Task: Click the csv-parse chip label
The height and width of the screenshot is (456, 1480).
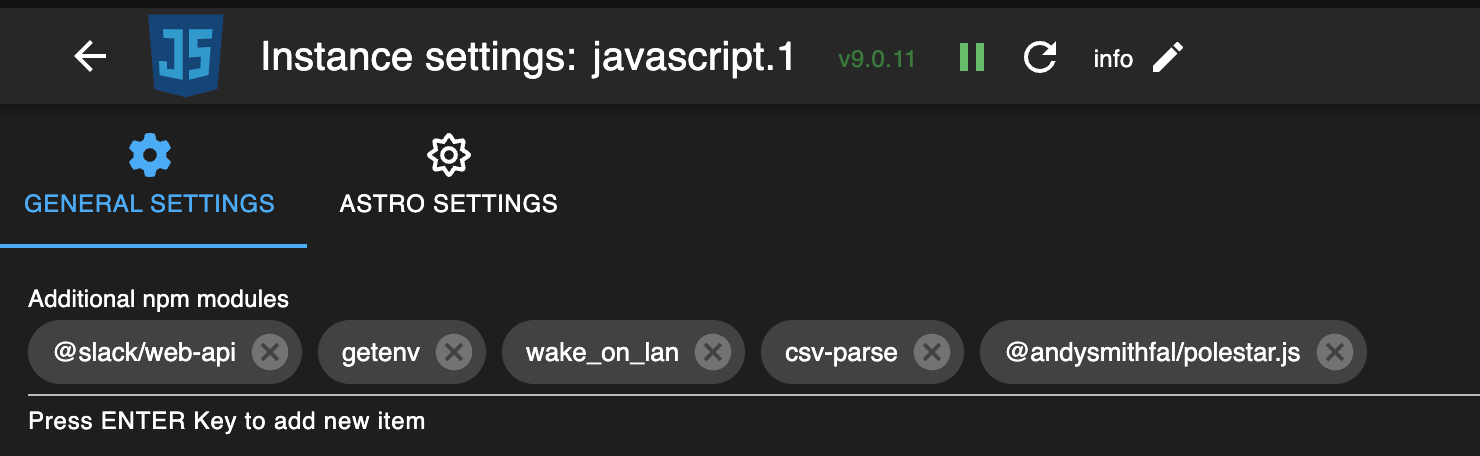Action: 841,352
